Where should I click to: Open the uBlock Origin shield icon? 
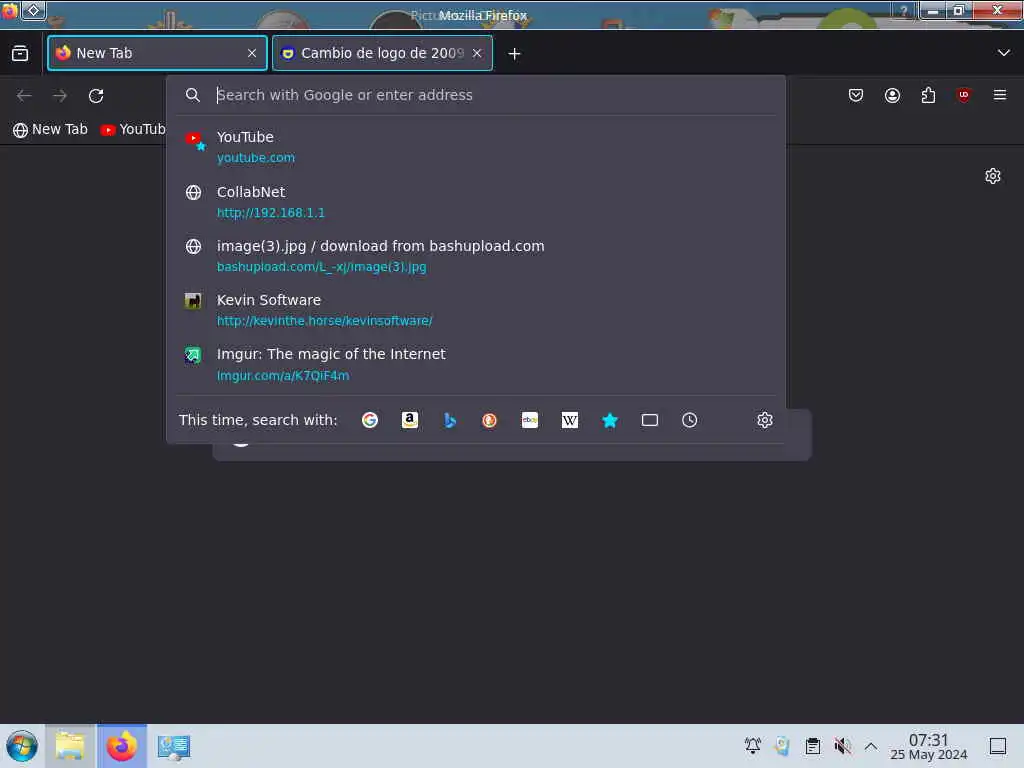pos(963,95)
